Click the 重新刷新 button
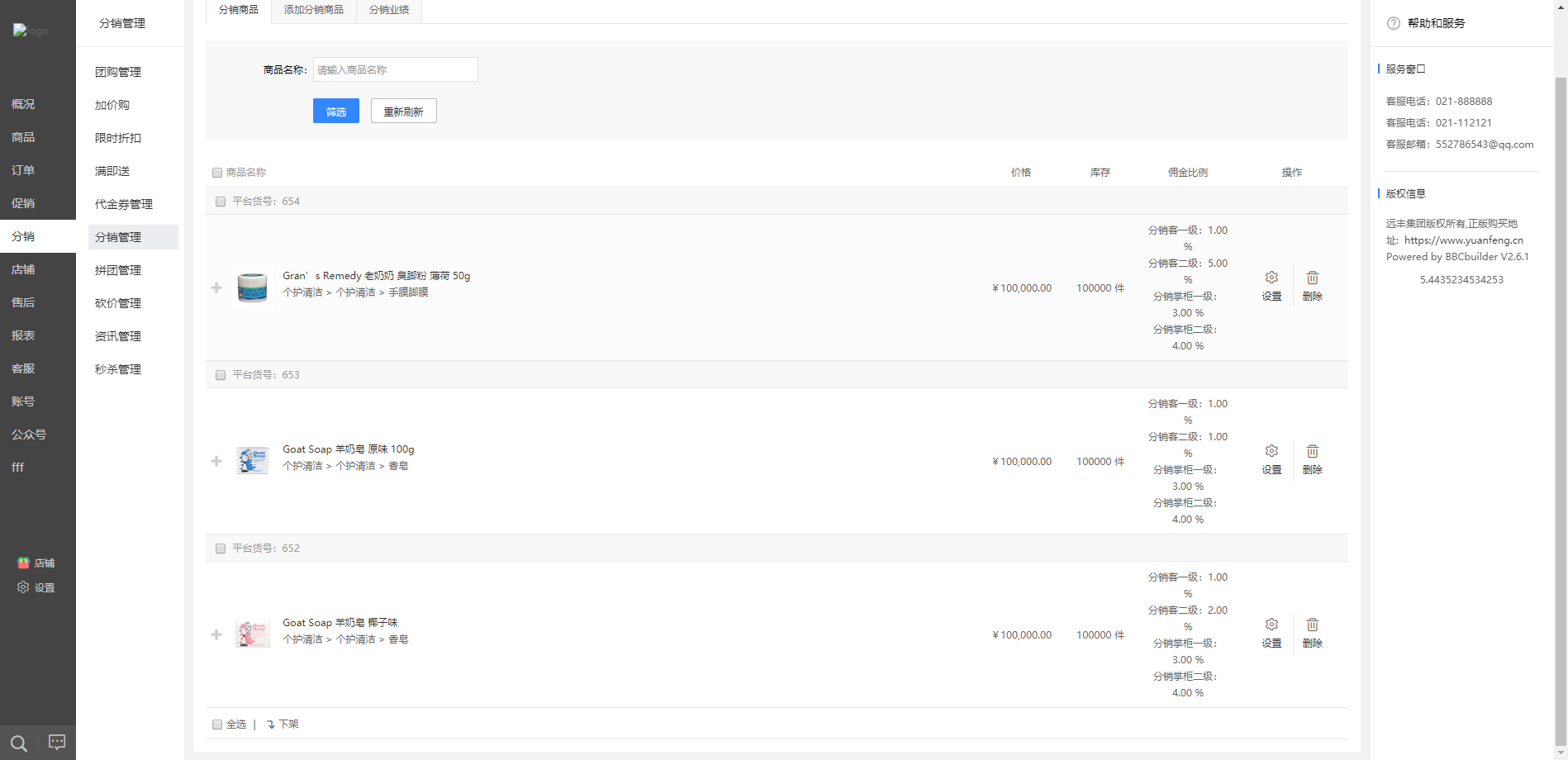 tap(404, 111)
